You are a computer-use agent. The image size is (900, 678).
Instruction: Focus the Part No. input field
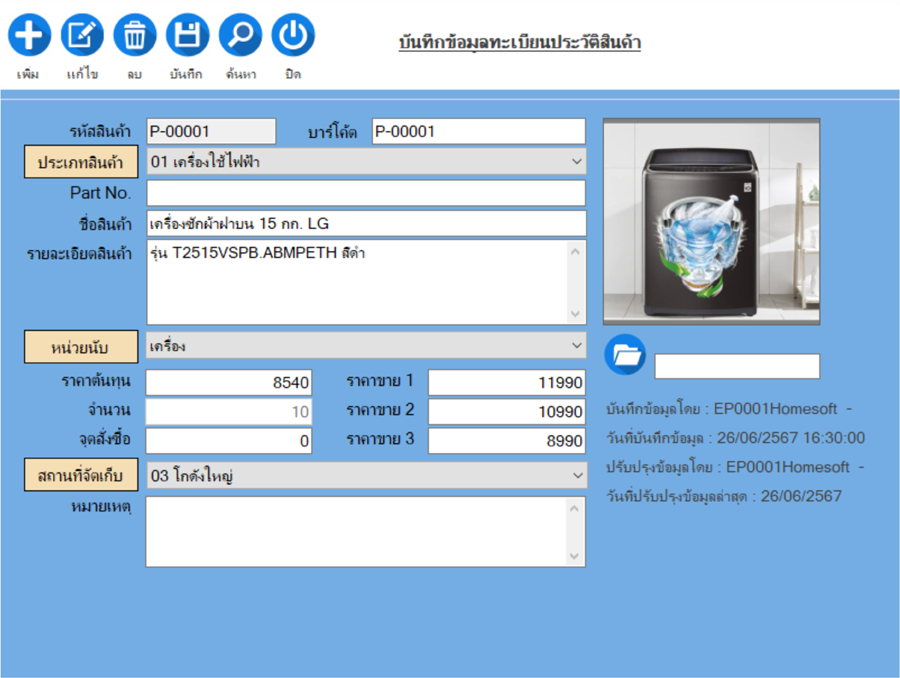click(365, 192)
